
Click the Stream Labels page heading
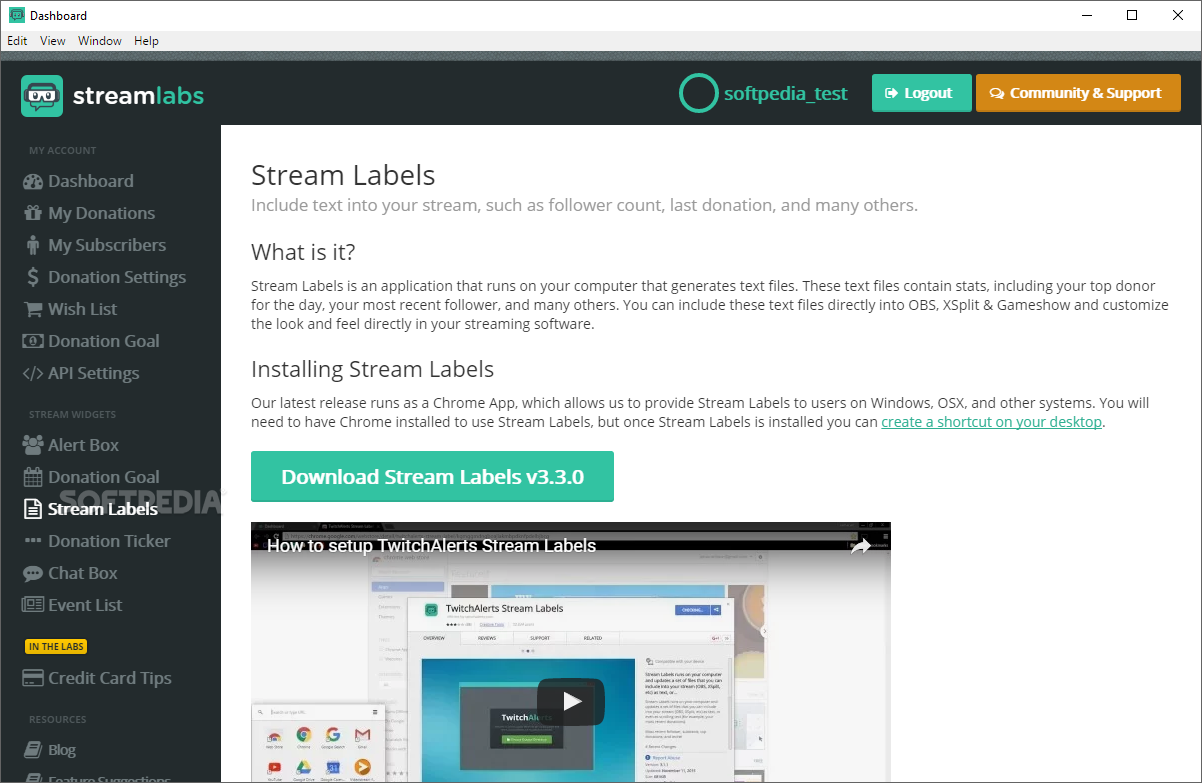coord(343,176)
